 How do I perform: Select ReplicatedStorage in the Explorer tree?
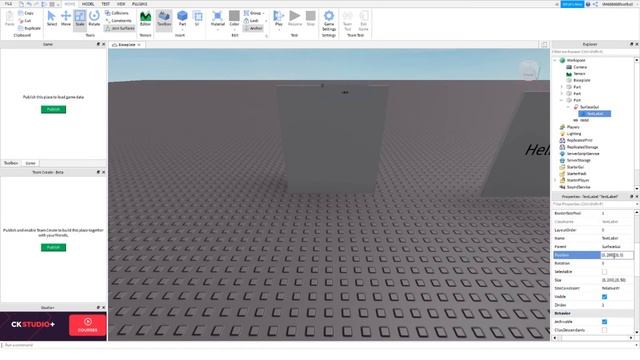[582, 147]
